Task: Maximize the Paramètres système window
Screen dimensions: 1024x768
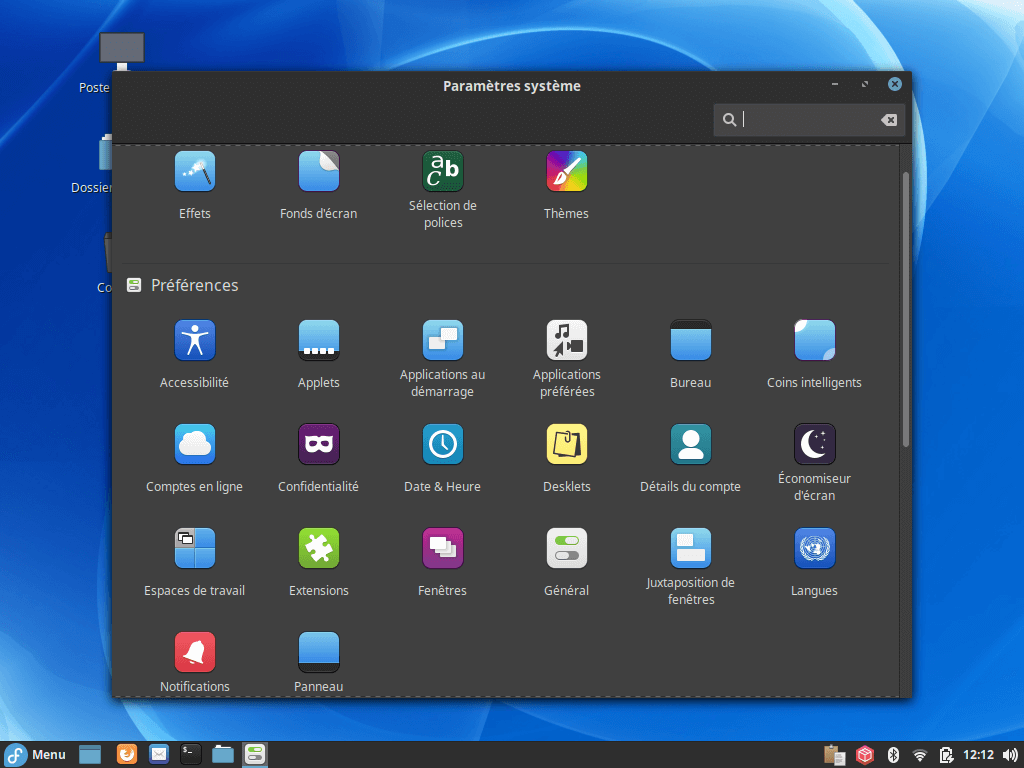Action: click(x=865, y=84)
